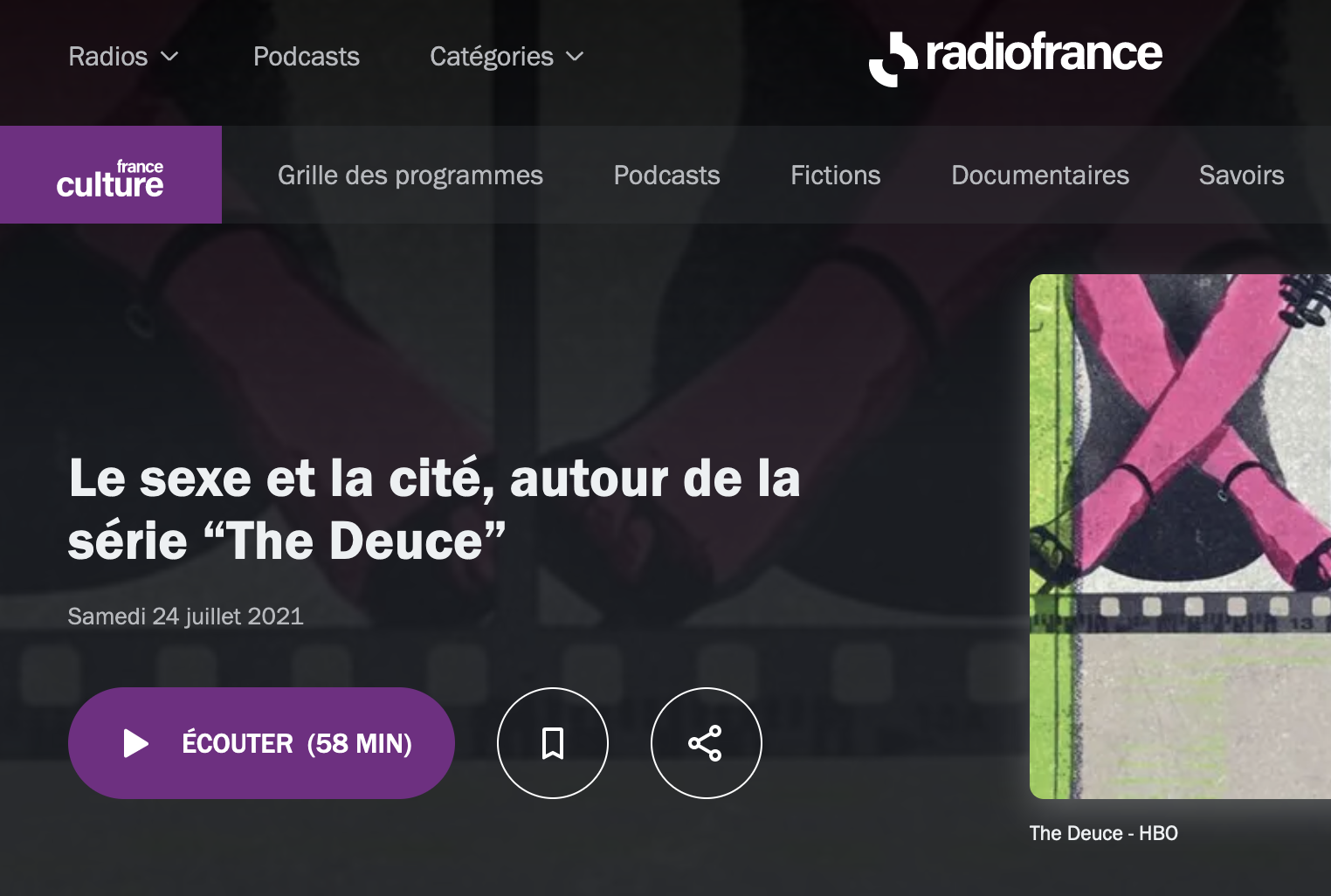
Task: Open The Deuce poster thumbnail
Action: point(1180,536)
